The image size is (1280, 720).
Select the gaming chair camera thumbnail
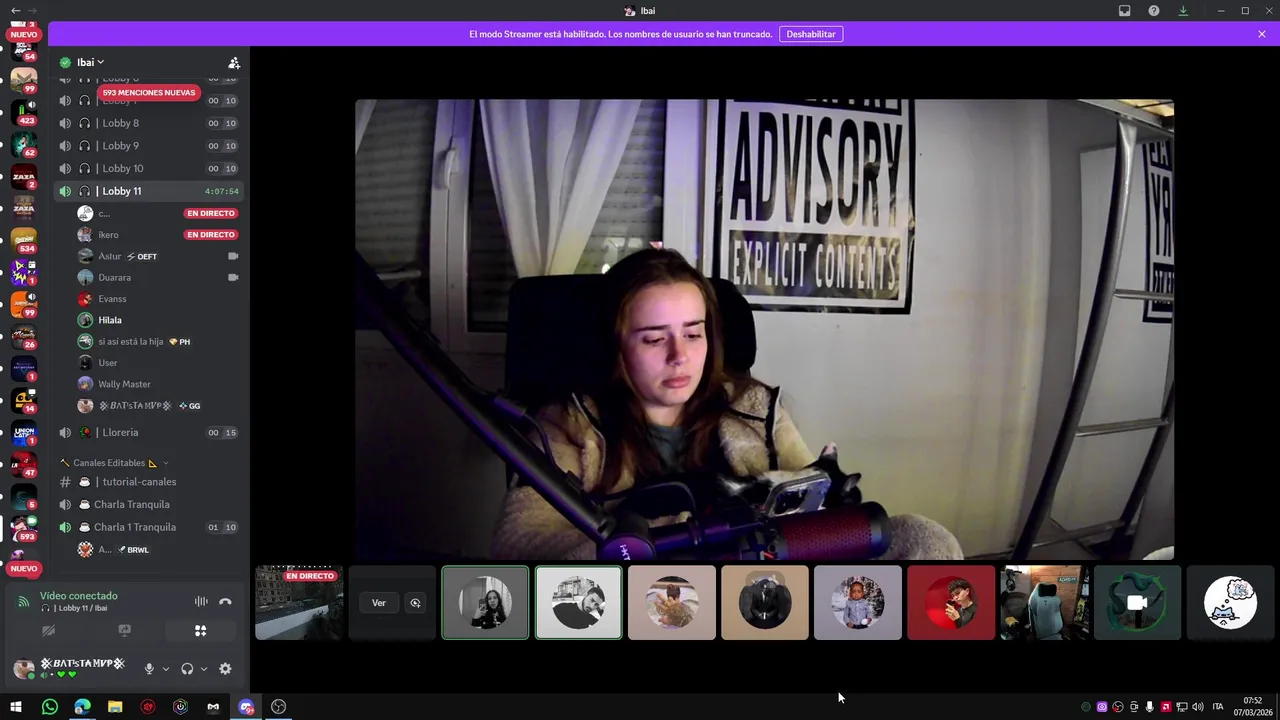(1044, 602)
